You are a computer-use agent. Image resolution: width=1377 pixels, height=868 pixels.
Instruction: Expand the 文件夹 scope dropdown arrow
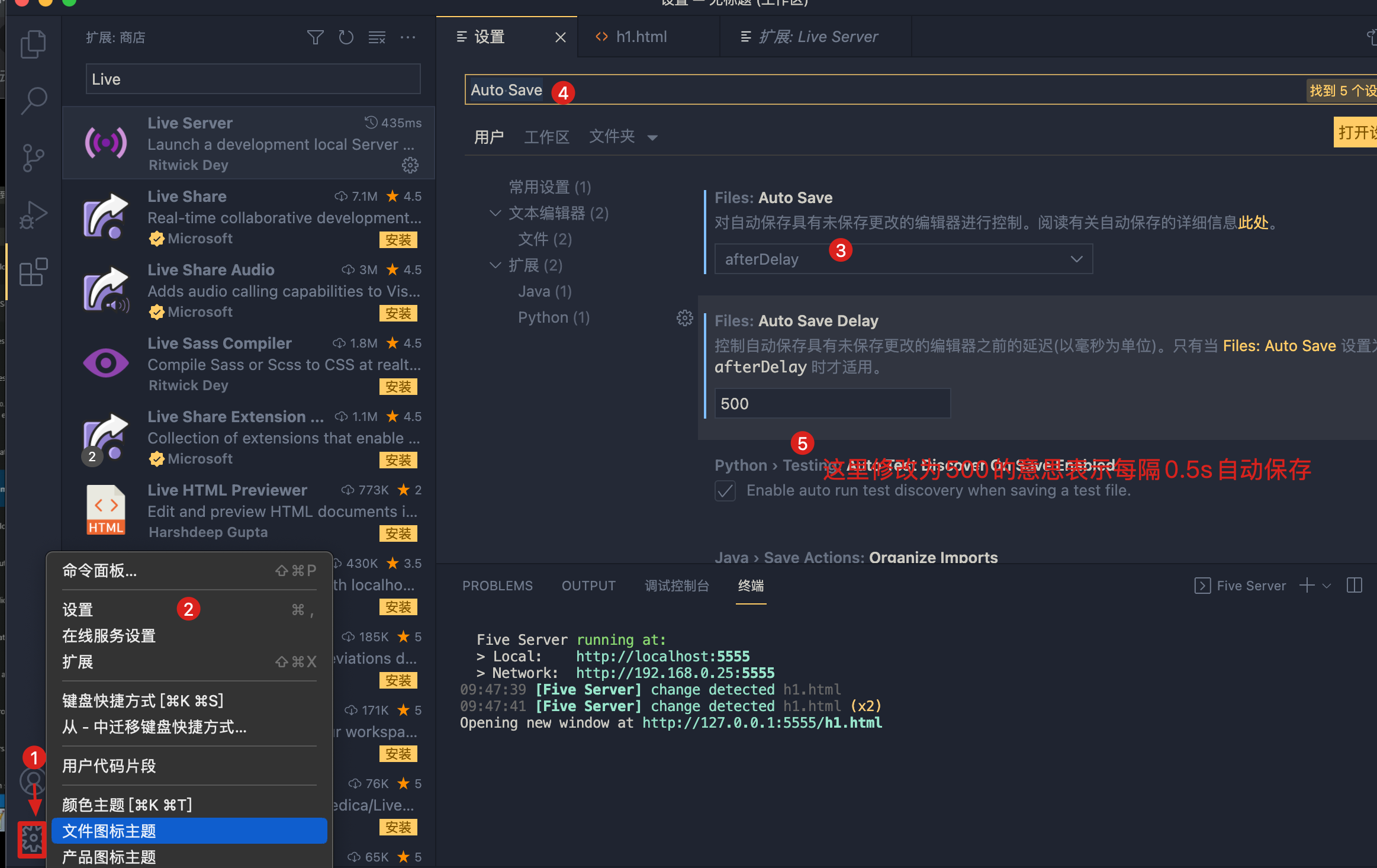(x=652, y=137)
